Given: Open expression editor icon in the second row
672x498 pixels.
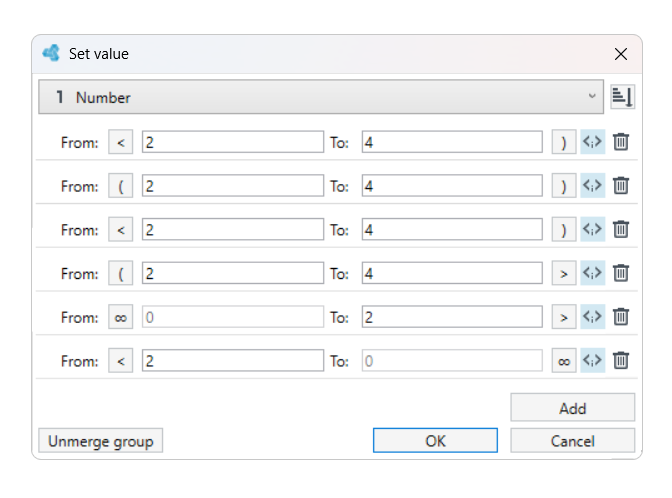Looking at the screenshot, I should click(x=593, y=186).
